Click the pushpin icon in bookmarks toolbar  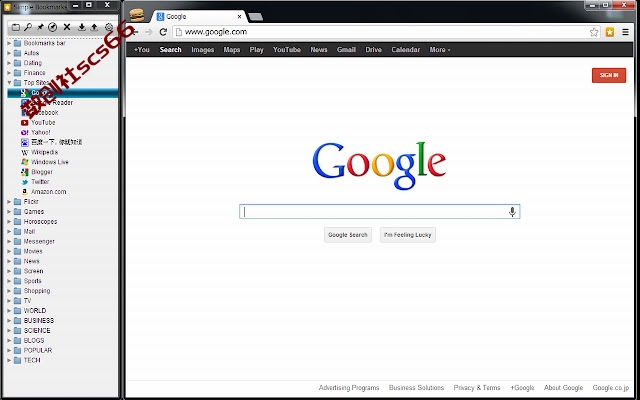tap(40, 27)
